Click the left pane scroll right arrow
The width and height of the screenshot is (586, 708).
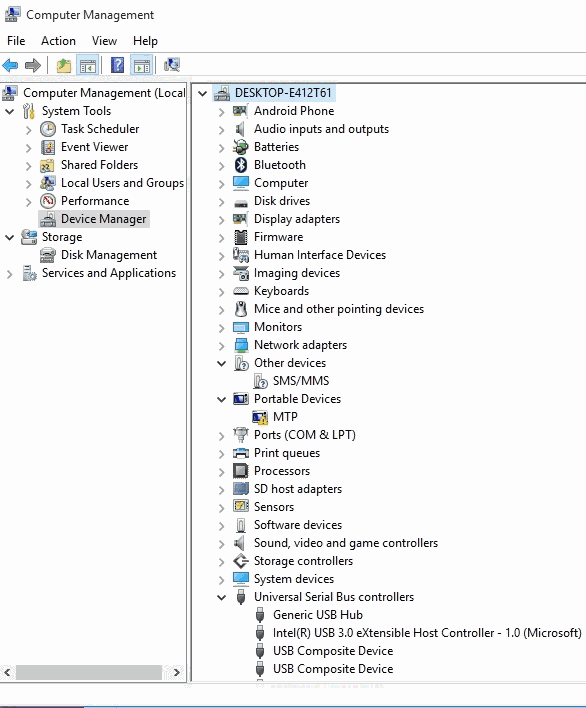point(177,672)
